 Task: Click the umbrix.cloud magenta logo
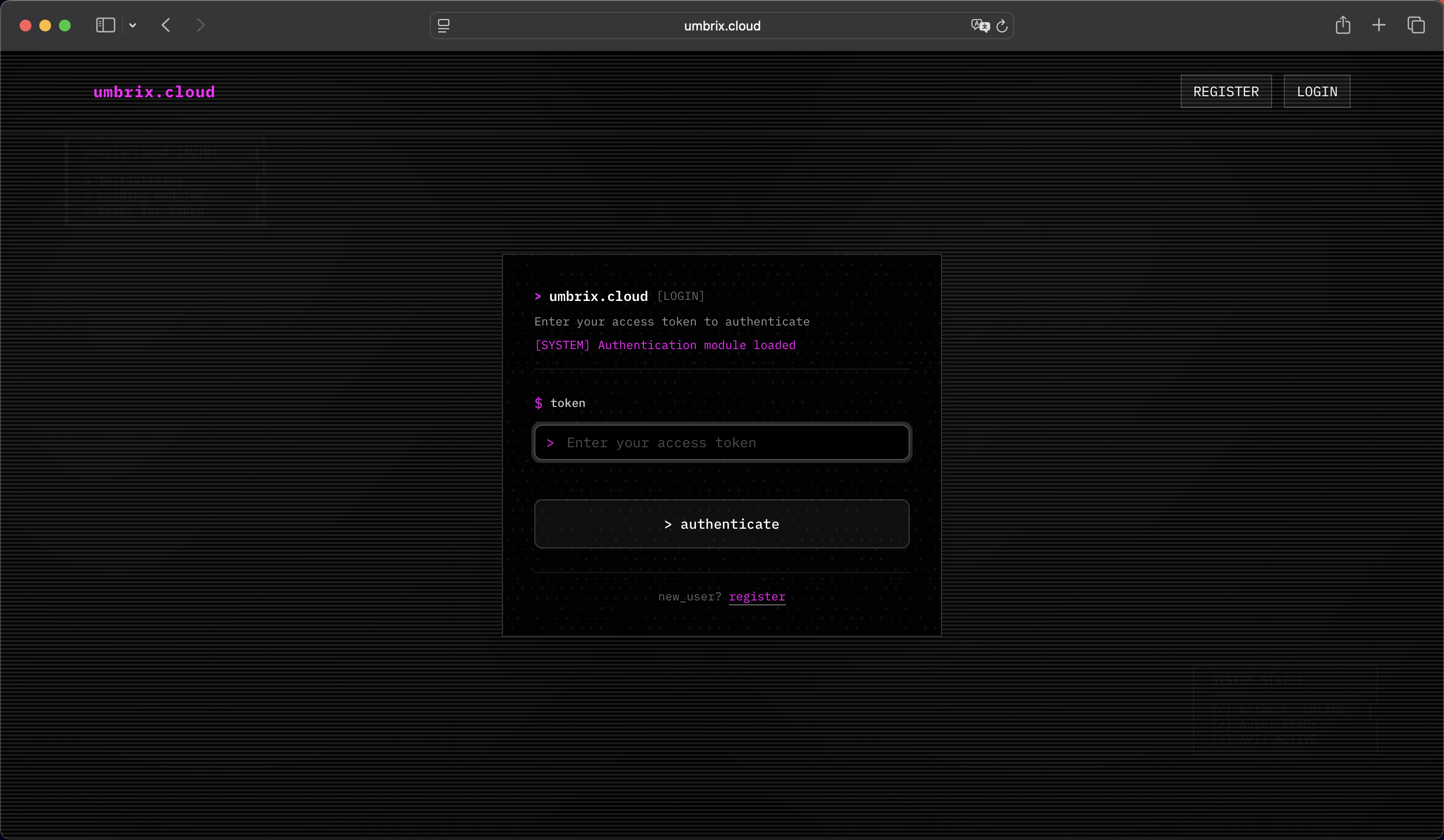tap(154, 92)
